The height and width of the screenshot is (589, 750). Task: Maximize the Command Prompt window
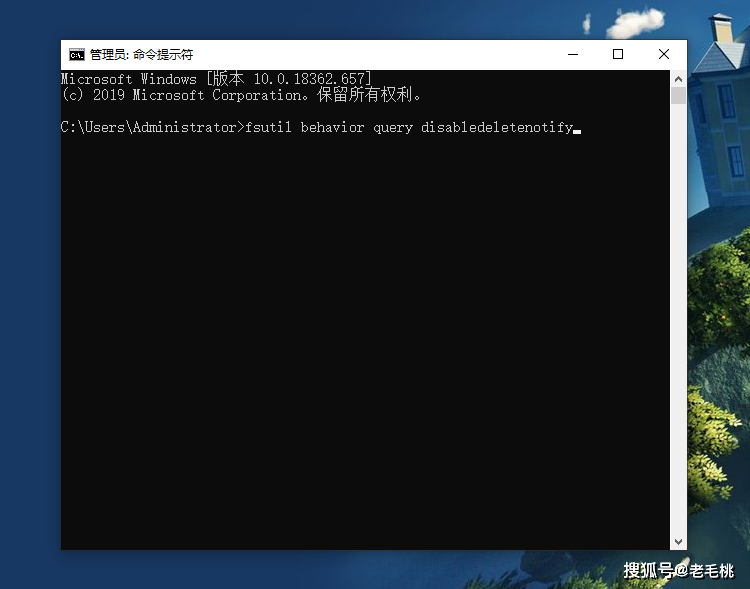pos(618,54)
